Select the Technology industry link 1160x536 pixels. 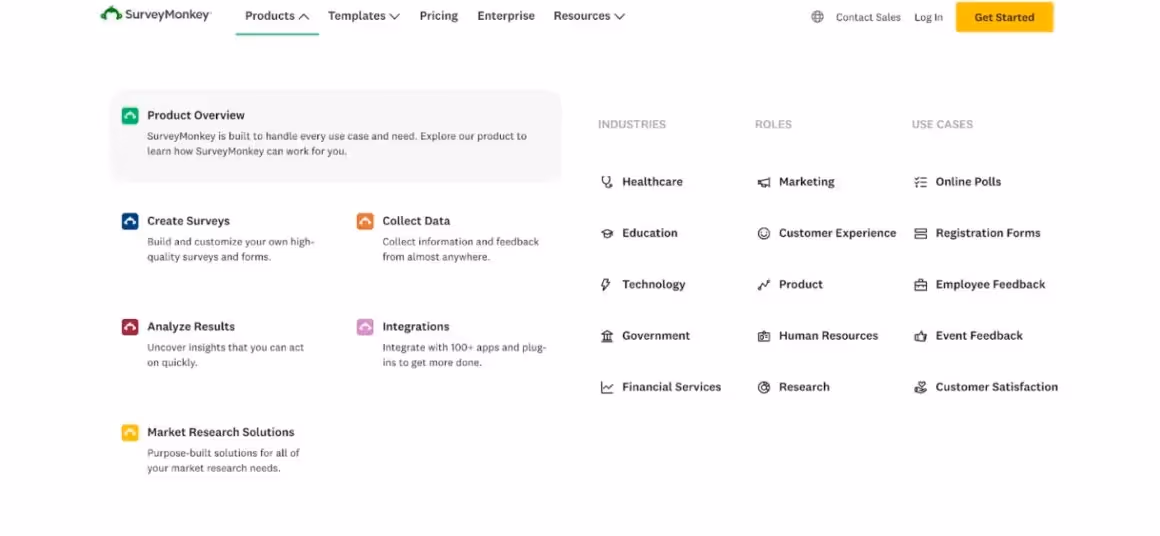653,285
